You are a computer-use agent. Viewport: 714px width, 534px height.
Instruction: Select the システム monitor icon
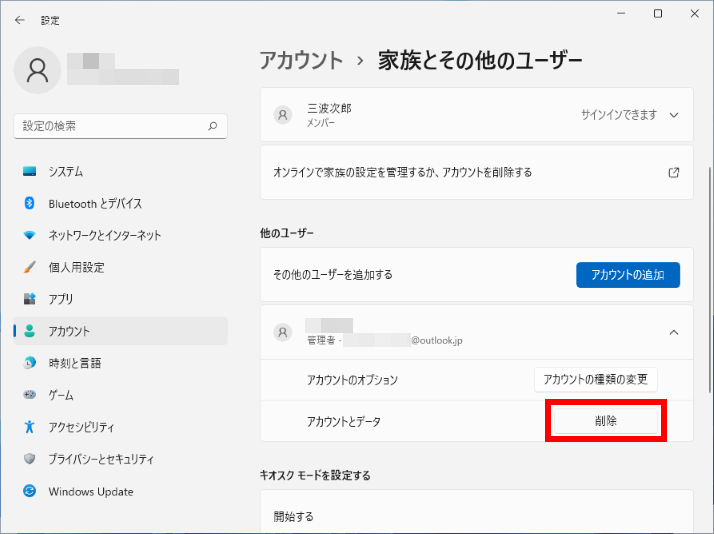point(30,172)
